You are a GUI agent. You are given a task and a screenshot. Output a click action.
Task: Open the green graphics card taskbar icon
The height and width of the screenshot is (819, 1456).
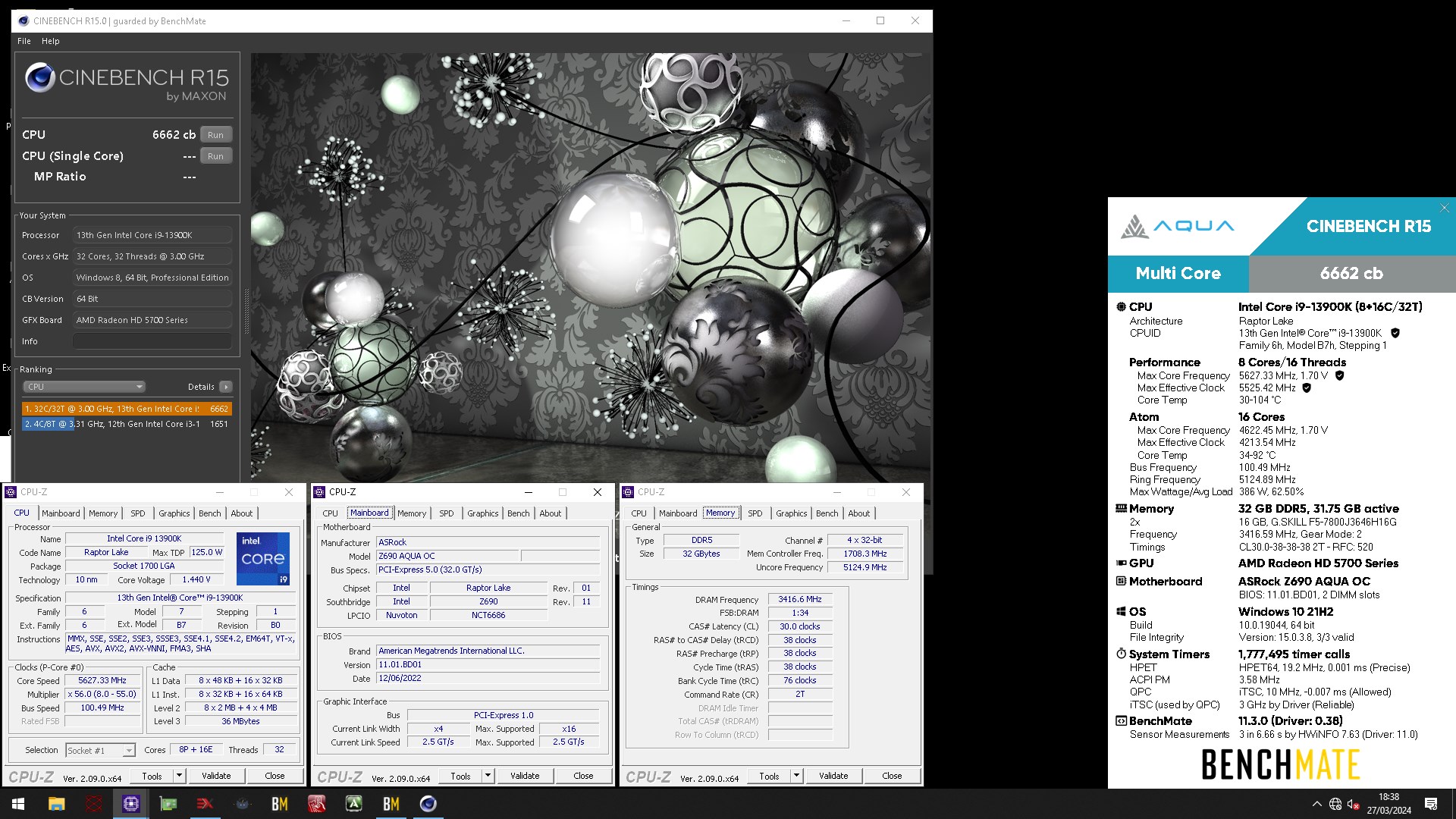click(168, 804)
